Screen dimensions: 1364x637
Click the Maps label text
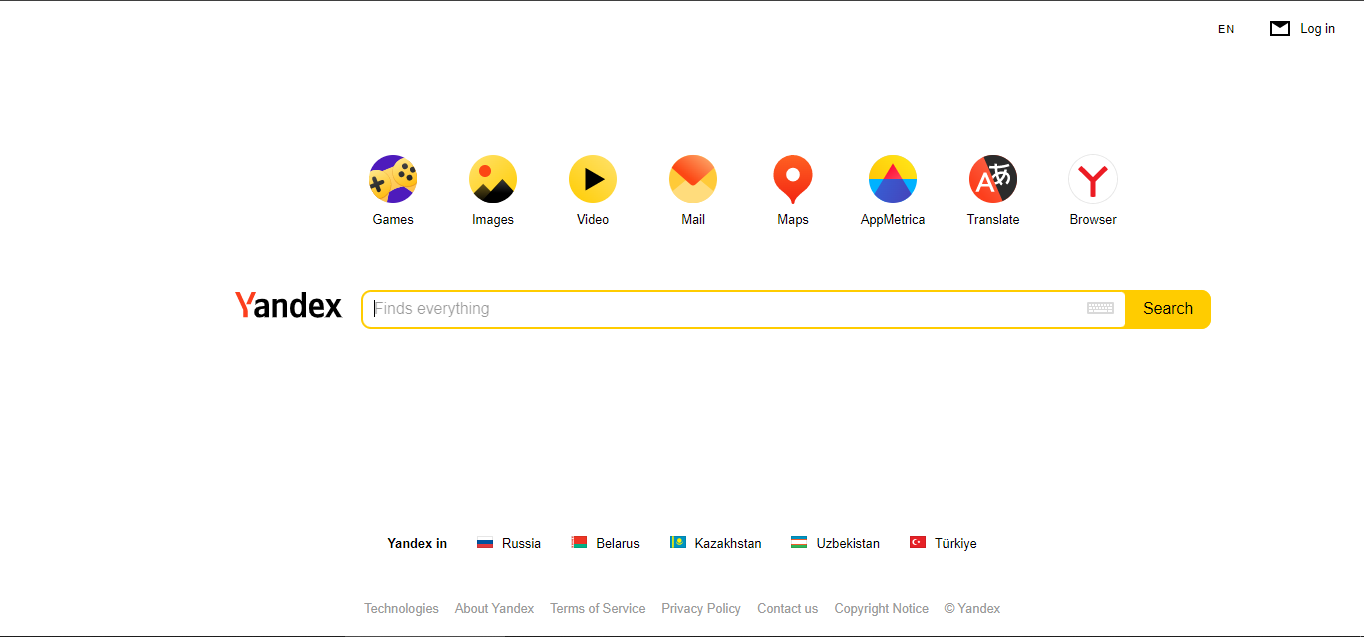(x=793, y=219)
